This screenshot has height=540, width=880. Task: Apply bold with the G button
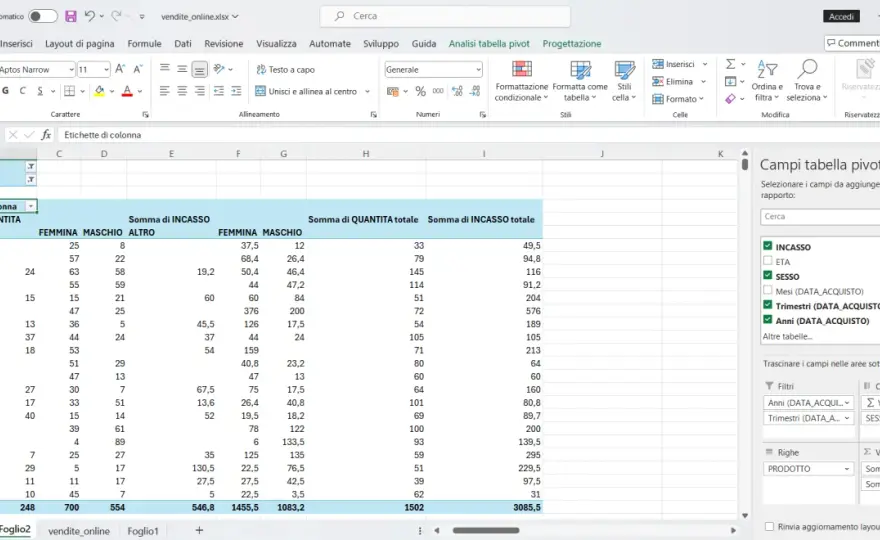(x=6, y=91)
